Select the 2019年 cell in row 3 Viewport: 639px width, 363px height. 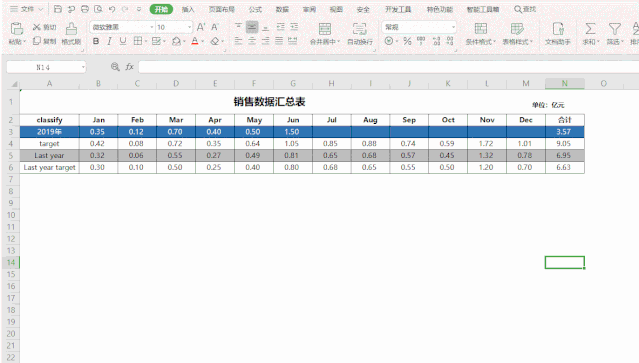pyautogui.click(x=49, y=132)
